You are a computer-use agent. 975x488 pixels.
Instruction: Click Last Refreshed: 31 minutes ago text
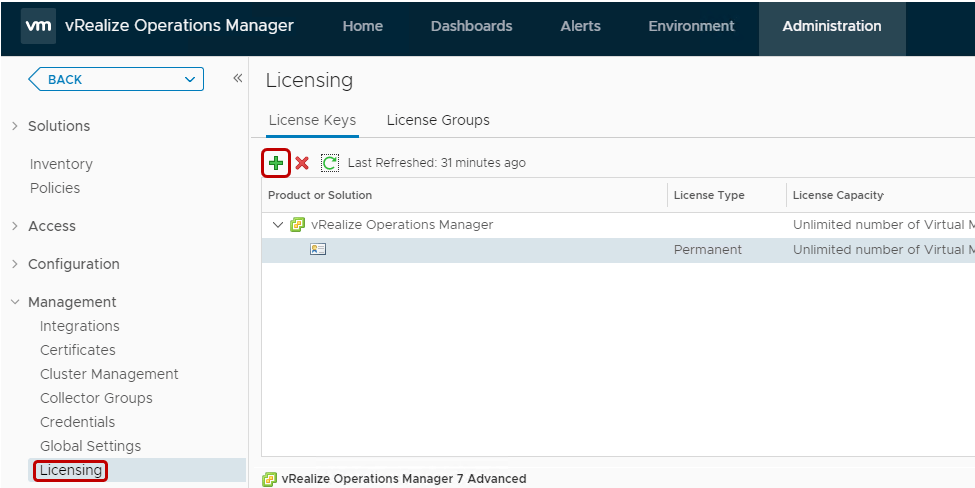point(437,163)
